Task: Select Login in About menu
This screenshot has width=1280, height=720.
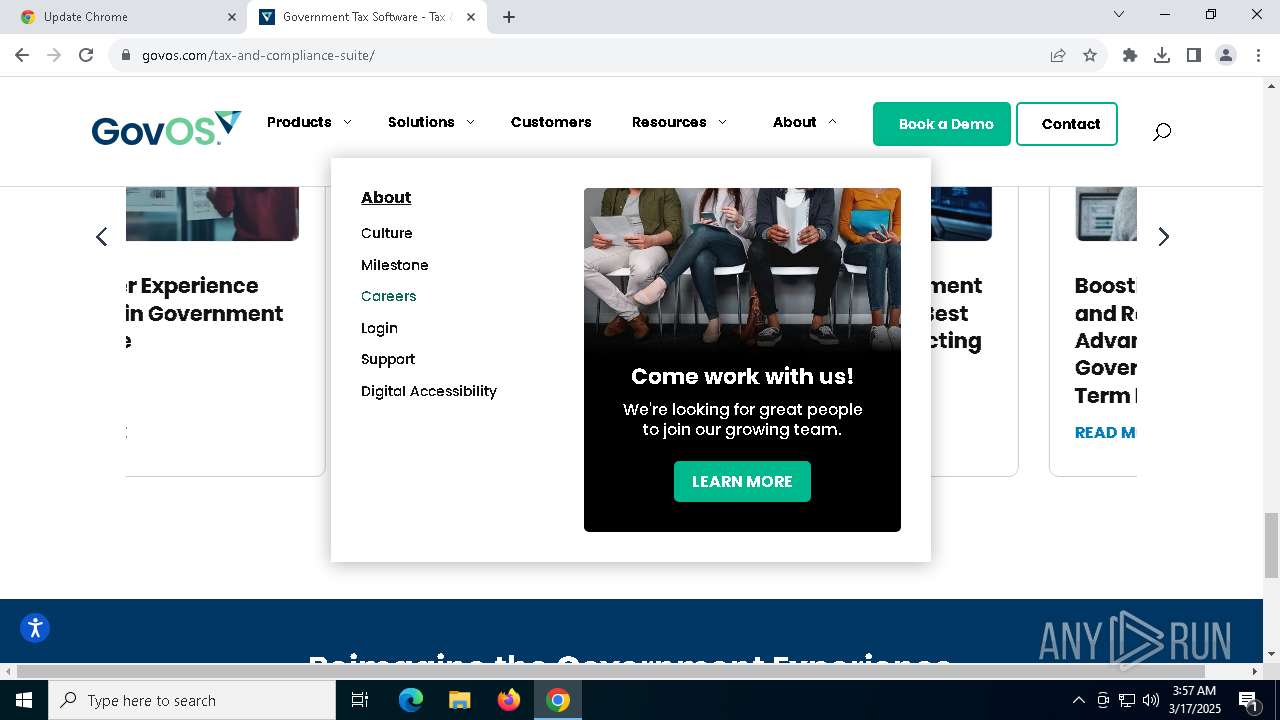Action: [x=379, y=328]
